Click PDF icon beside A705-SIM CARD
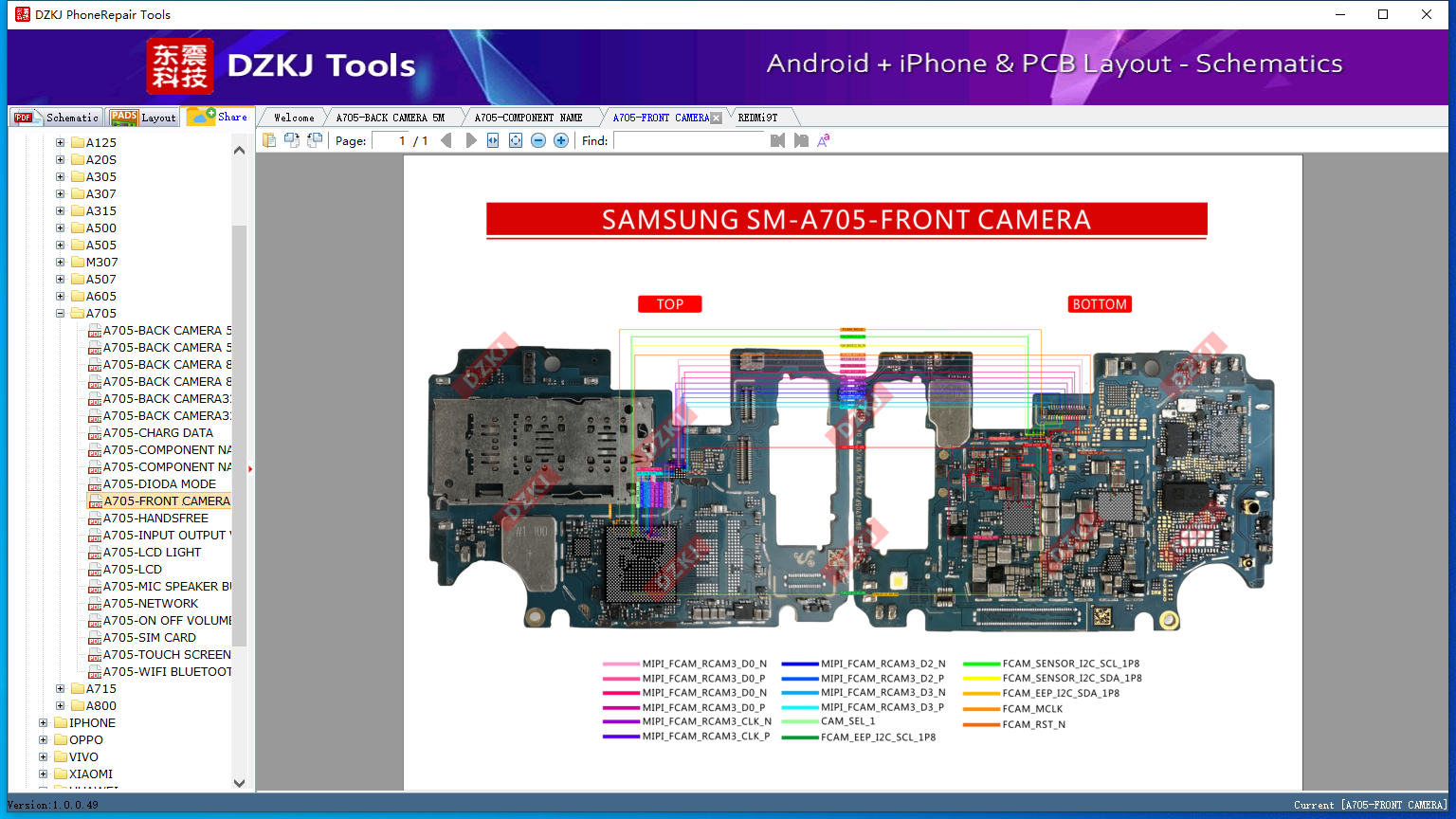1456x819 pixels. 95,638
